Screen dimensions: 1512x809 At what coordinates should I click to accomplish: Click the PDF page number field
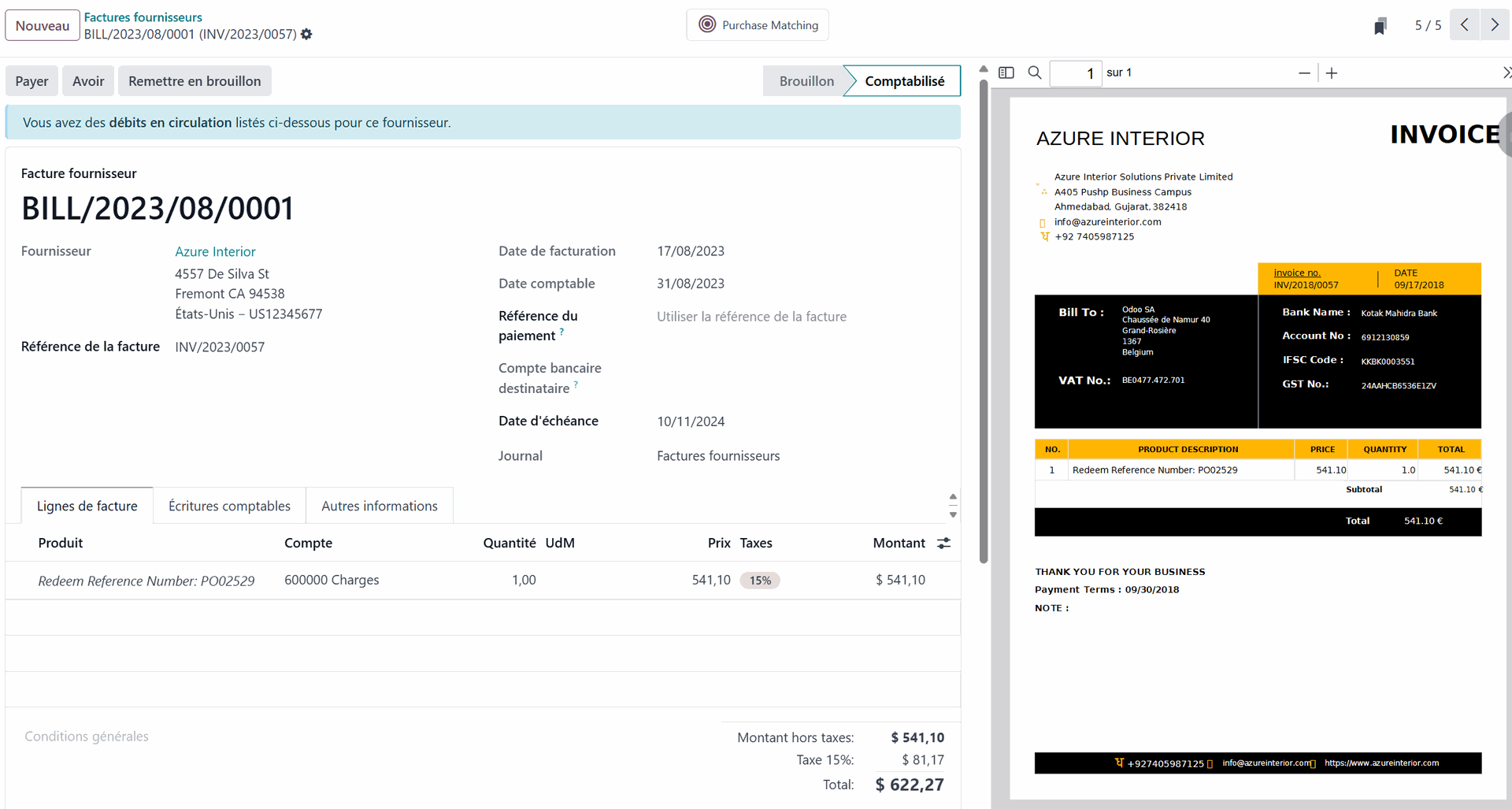[1076, 73]
